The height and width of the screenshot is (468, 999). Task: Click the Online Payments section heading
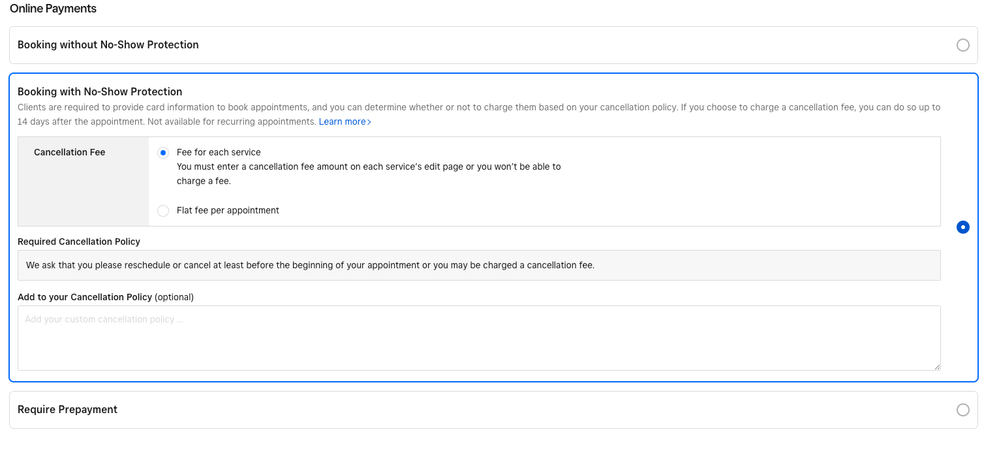53,9
